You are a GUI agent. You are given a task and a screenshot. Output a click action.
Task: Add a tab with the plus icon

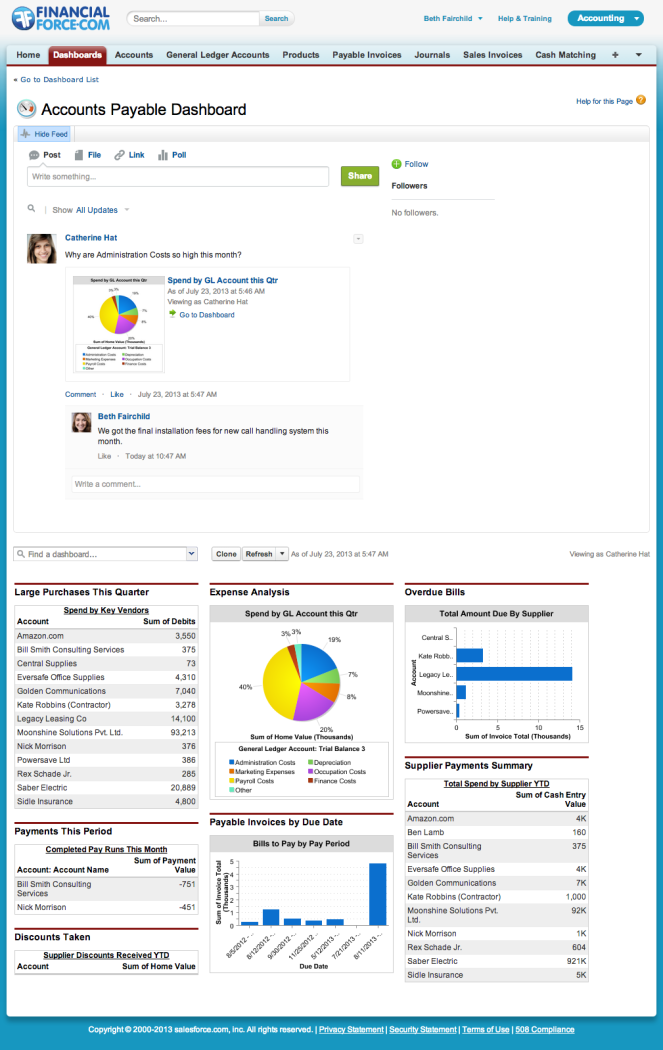(615, 55)
